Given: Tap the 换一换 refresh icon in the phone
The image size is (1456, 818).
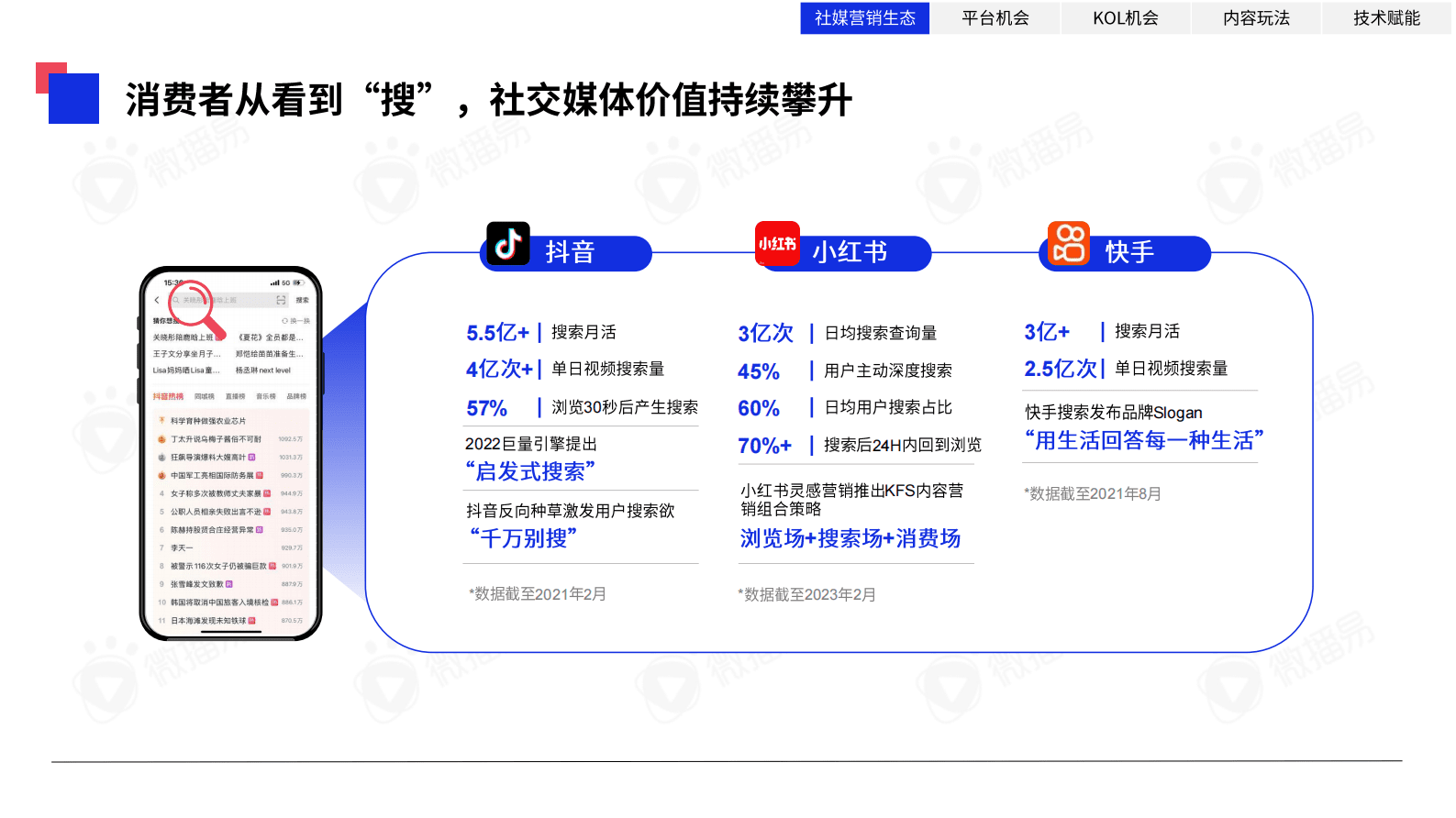Looking at the screenshot, I should pyautogui.click(x=284, y=321).
